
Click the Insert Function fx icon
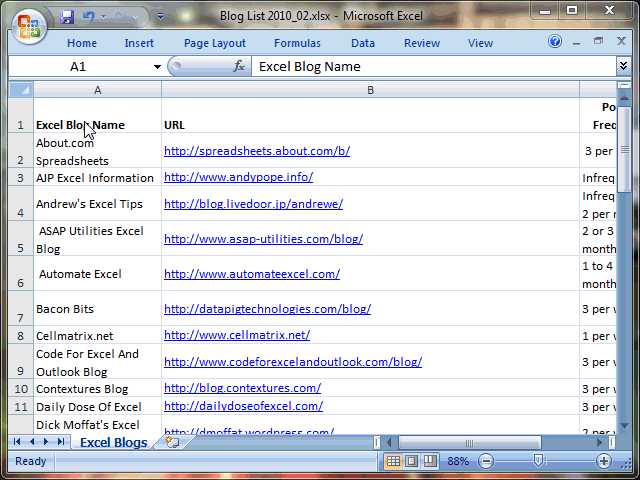point(239,66)
